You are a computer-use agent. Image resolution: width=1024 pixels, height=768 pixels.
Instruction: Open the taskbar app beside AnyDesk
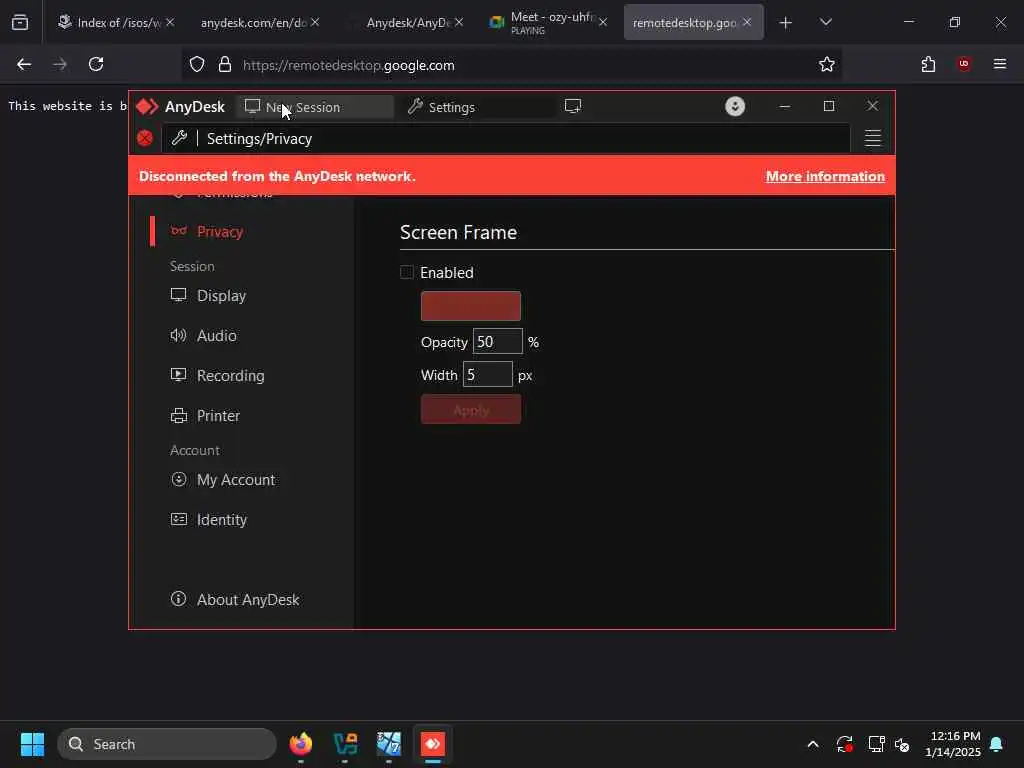(389, 744)
